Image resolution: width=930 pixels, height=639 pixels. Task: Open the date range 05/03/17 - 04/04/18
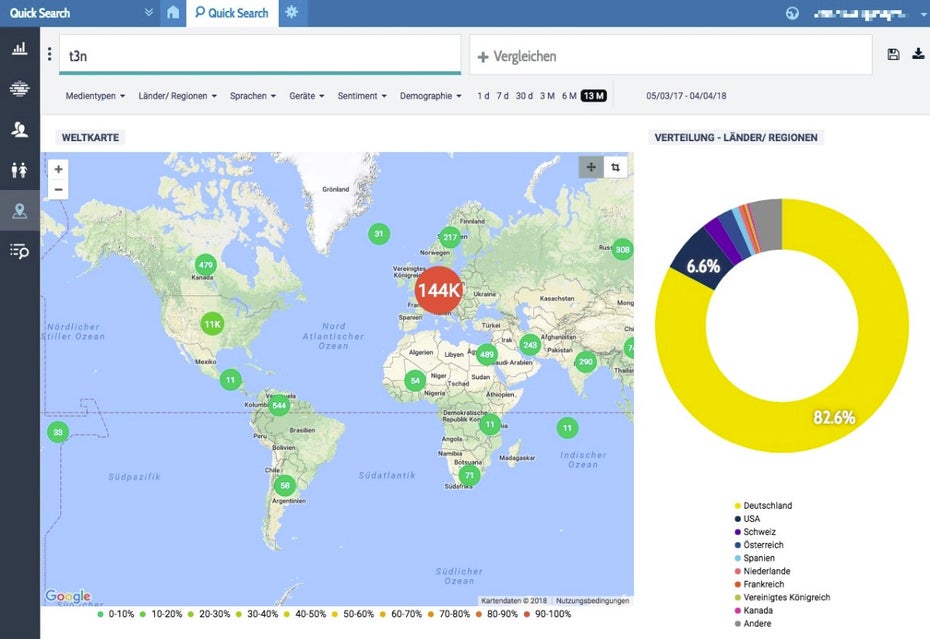(x=686, y=96)
